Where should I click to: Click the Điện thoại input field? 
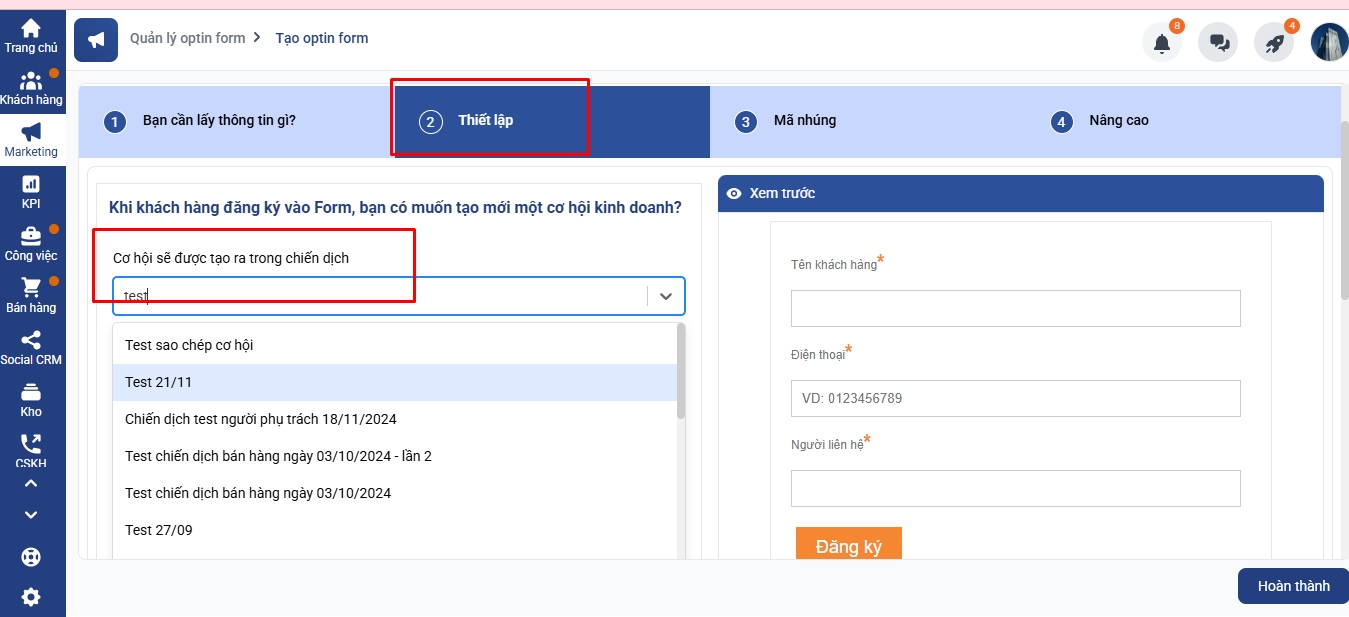point(1015,398)
